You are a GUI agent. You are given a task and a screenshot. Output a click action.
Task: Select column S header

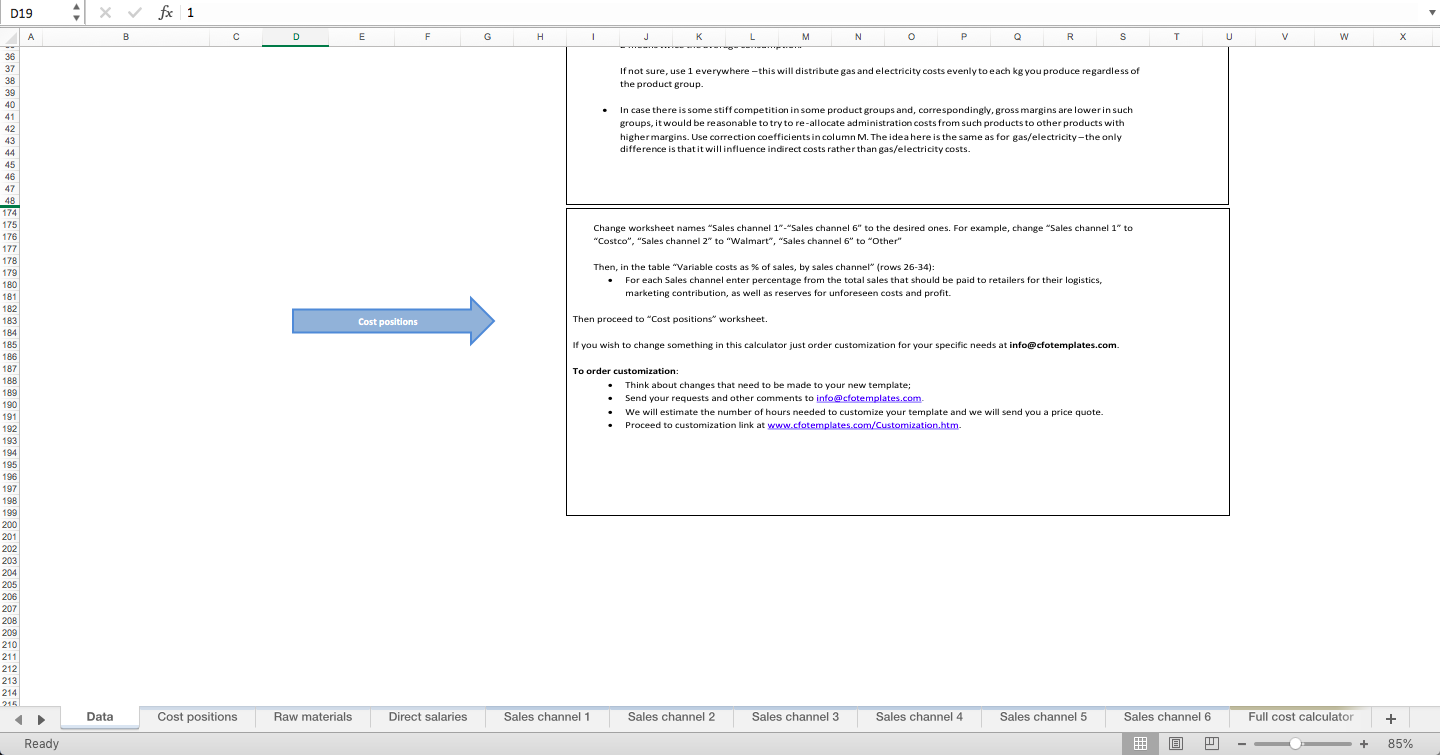1122,37
